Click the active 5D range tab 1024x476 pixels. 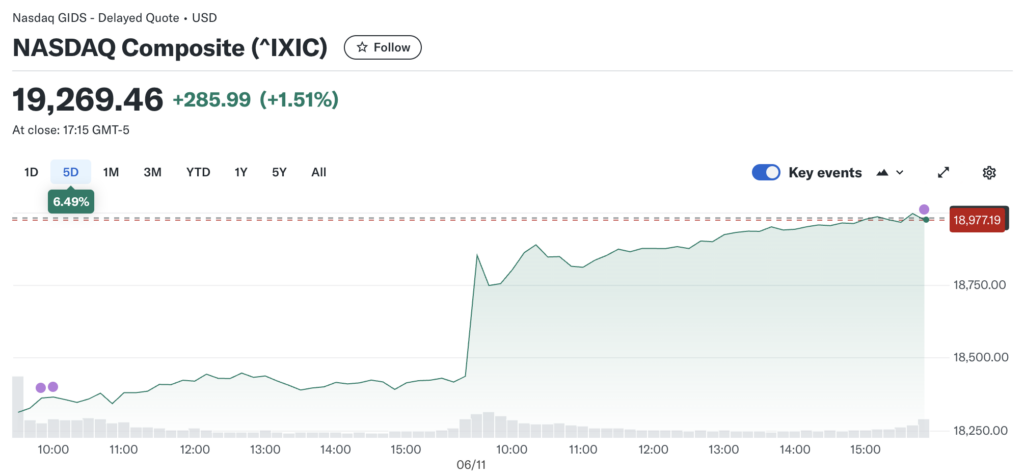click(71, 172)
